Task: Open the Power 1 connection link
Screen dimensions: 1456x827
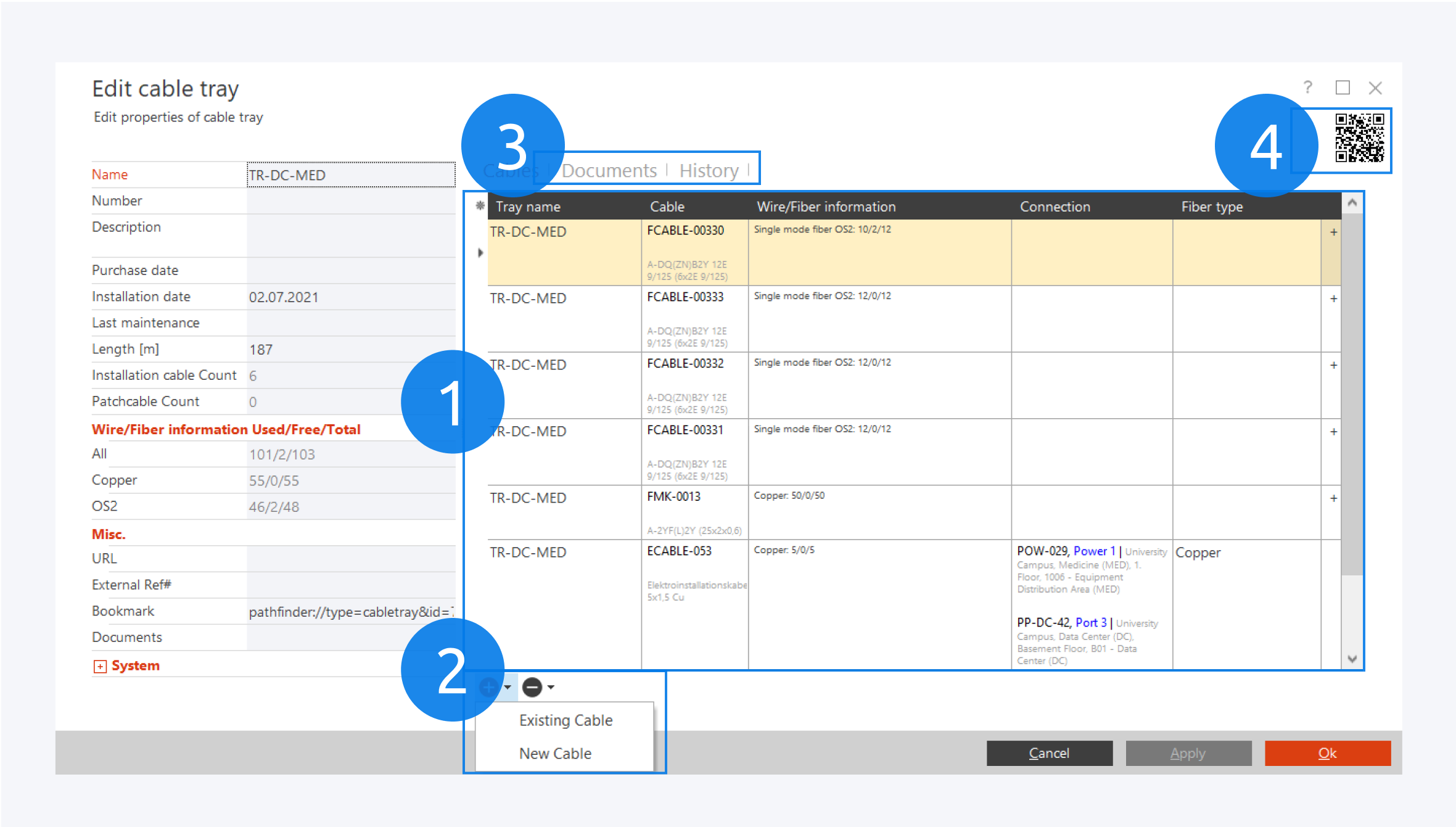Action: click(1094, 551)
